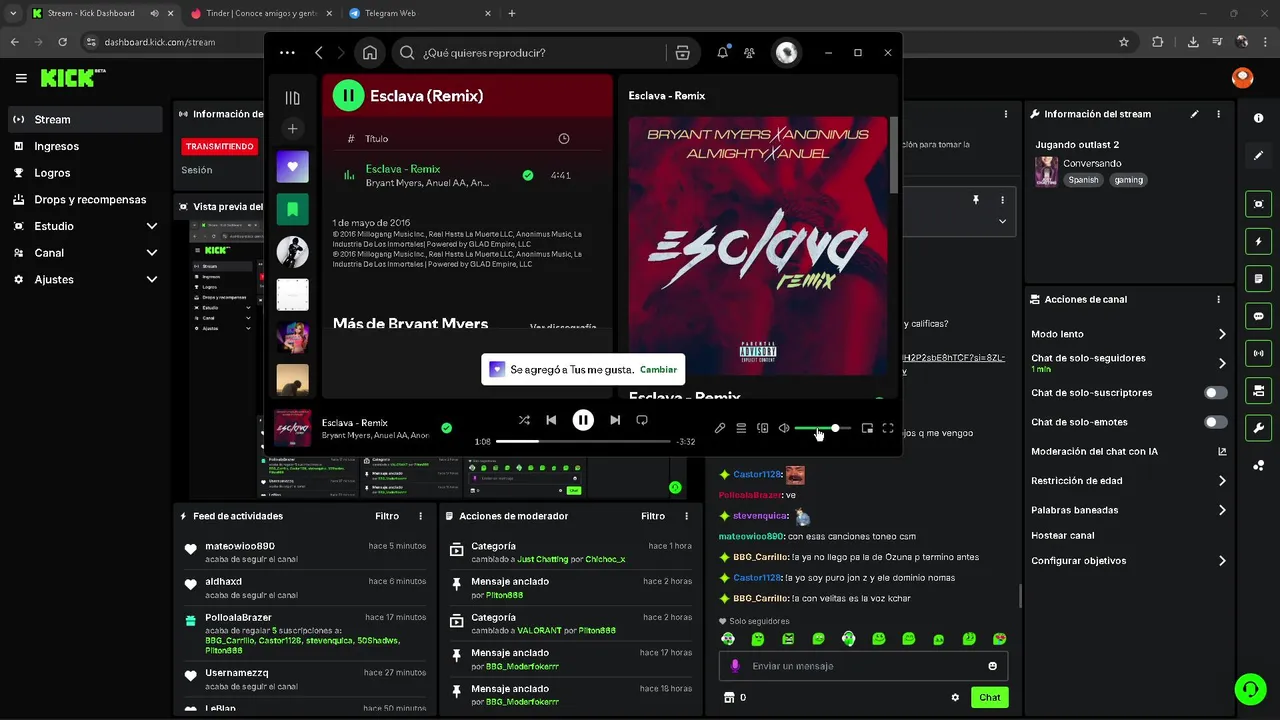Open the emoji picker in chat input

[x=993, y=666]
